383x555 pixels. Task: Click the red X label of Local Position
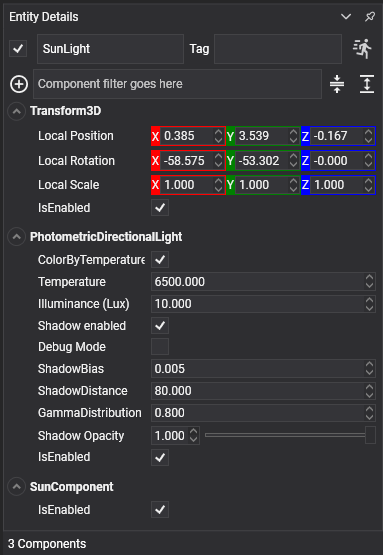pos(155,136)
